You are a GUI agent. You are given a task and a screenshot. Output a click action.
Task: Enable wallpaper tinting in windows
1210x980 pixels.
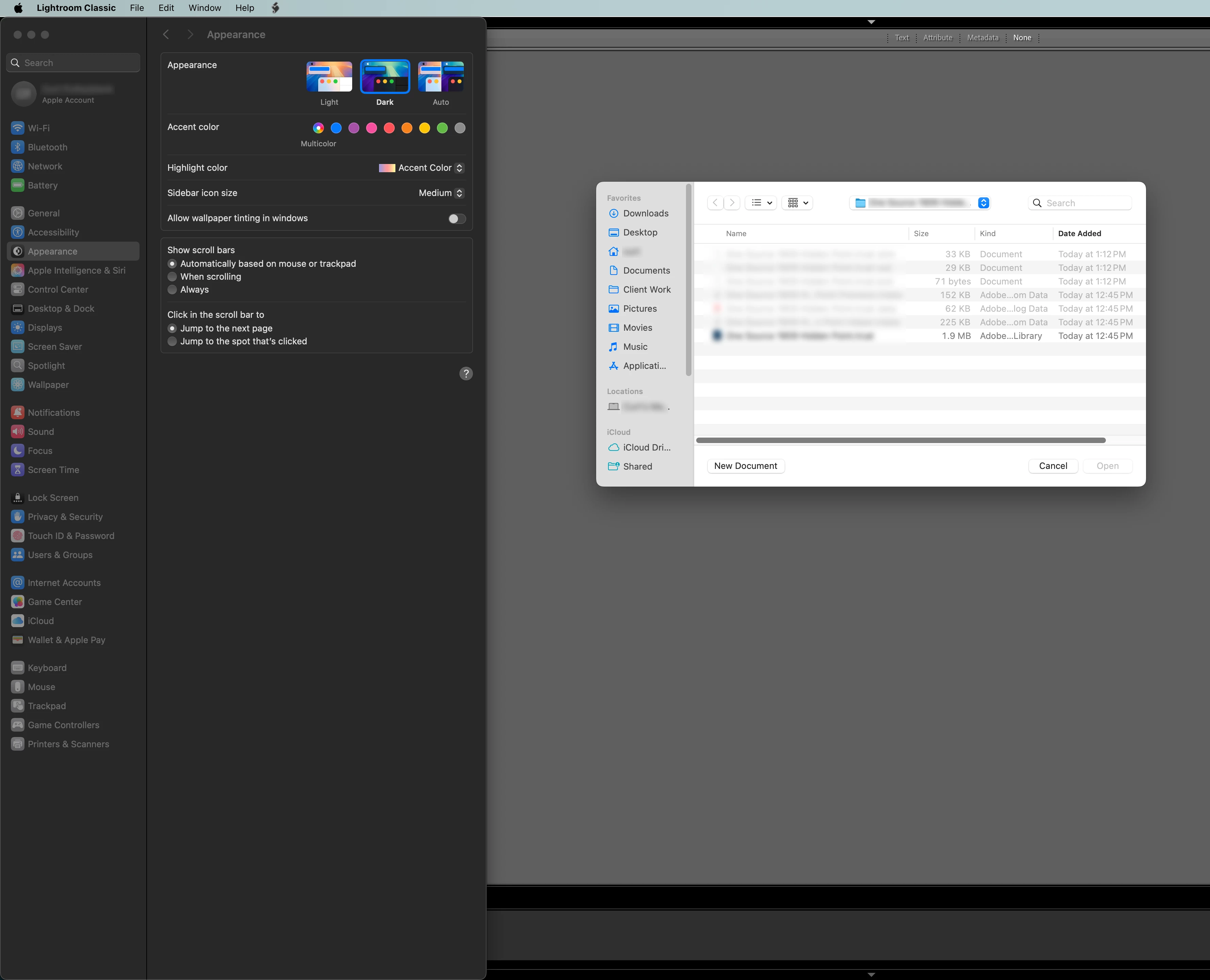[x=457, y=218]
